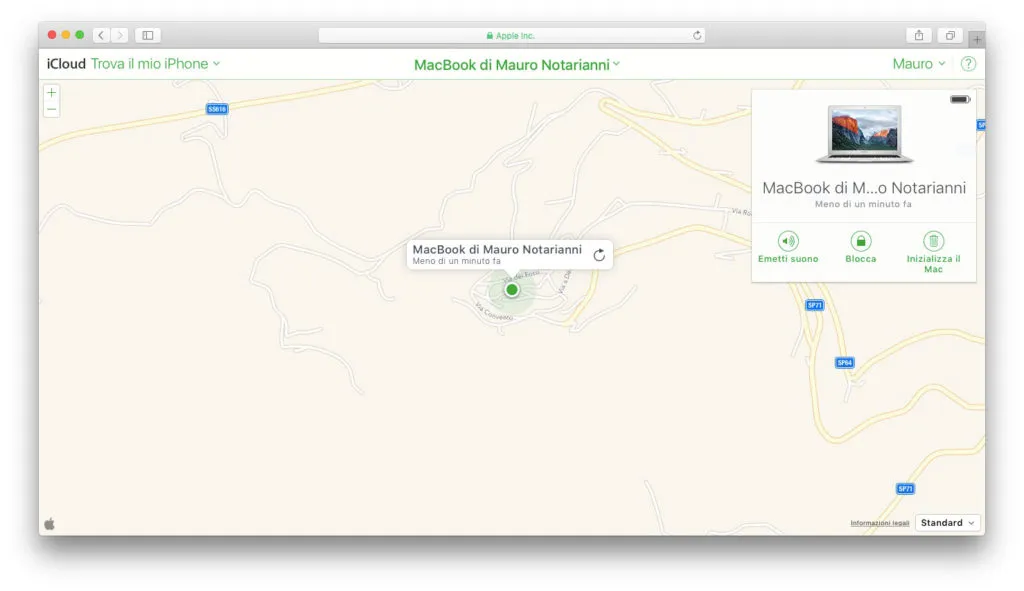This screenshot has height=591, width=1024.
Task: Zoom out with the minus map control
Action: (x=51, y=108)
